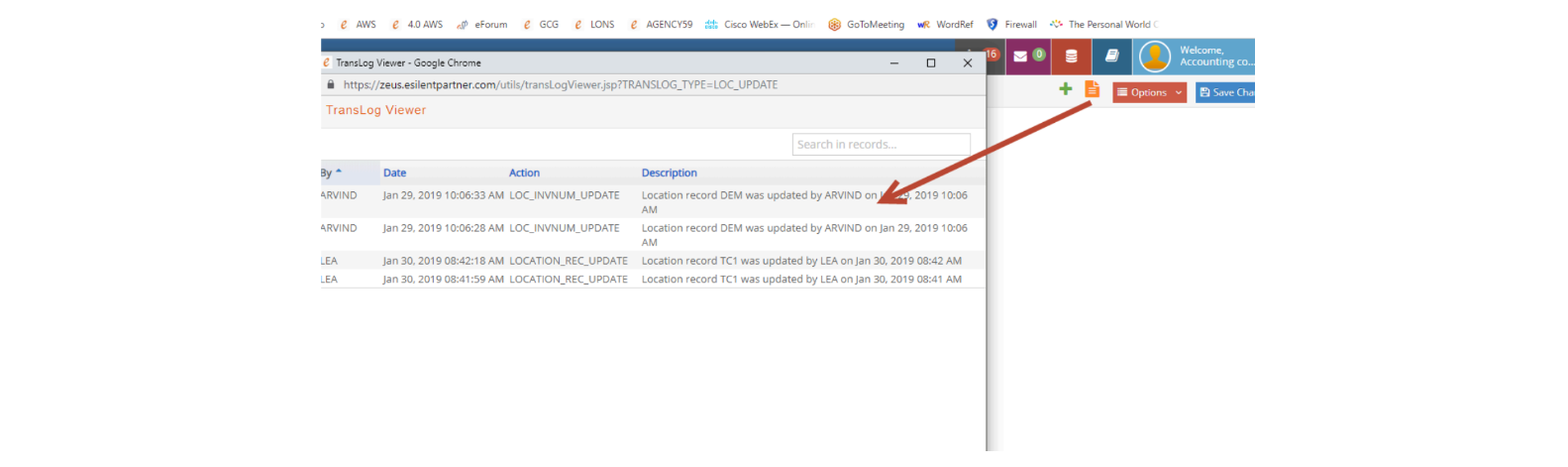Click the lock icon in address bar

331,85
